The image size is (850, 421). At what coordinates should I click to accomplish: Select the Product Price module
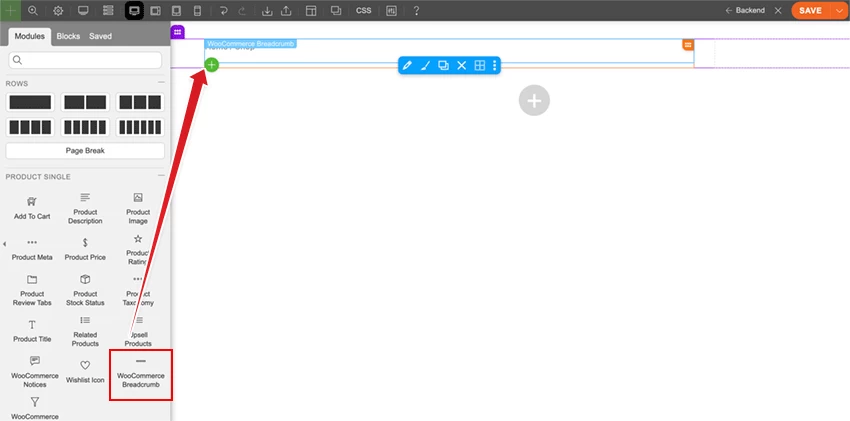[85, 250]
